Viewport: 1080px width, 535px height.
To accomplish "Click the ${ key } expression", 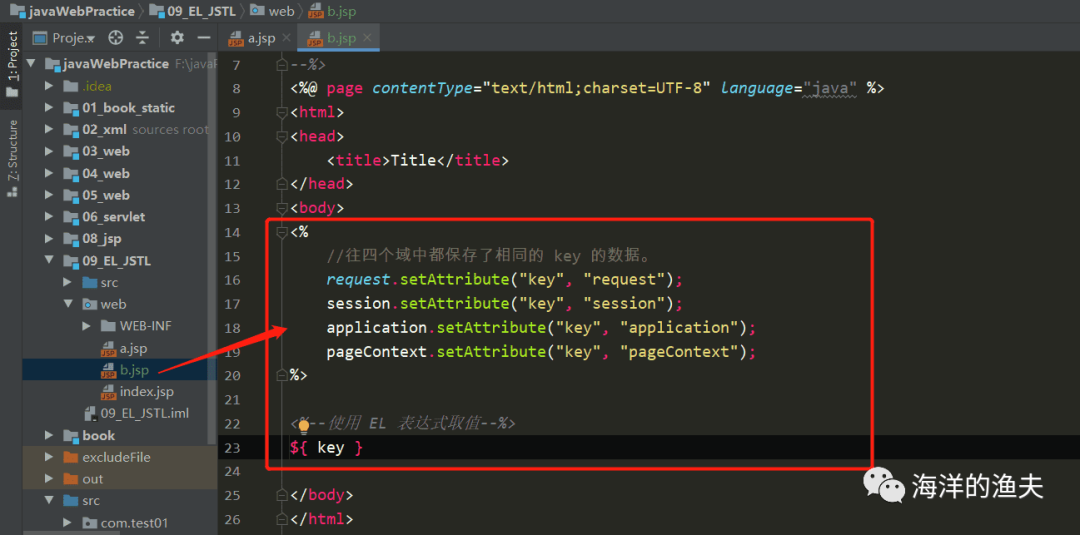I will click(x=326, y=448).
